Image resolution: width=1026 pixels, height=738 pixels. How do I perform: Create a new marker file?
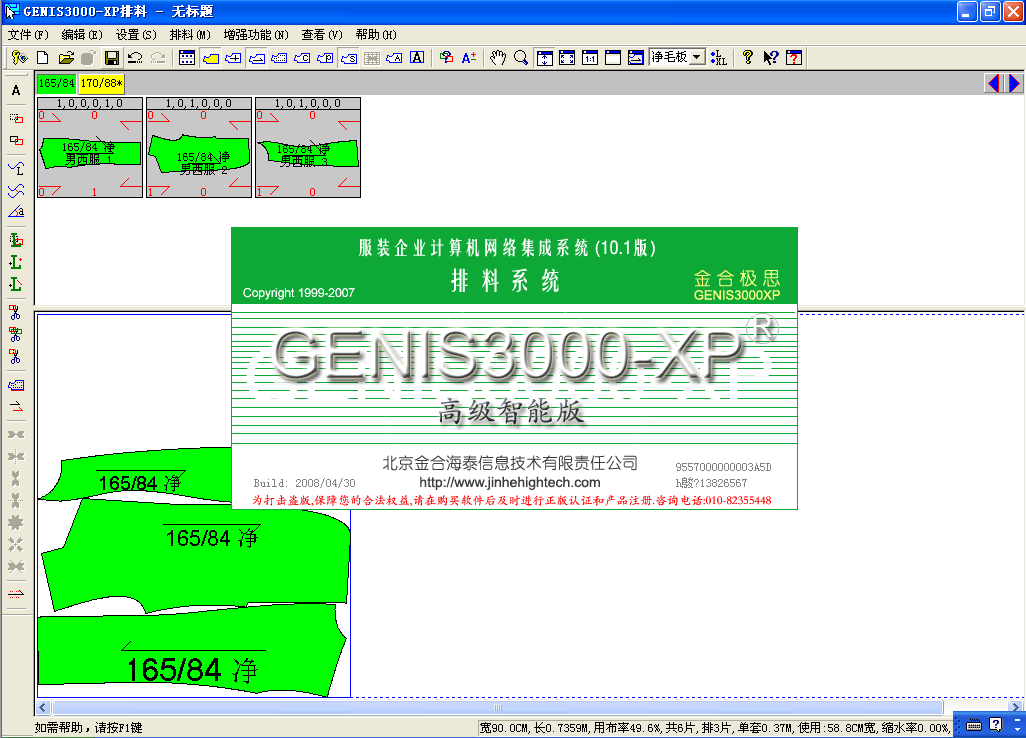click(x=43, y=58)
